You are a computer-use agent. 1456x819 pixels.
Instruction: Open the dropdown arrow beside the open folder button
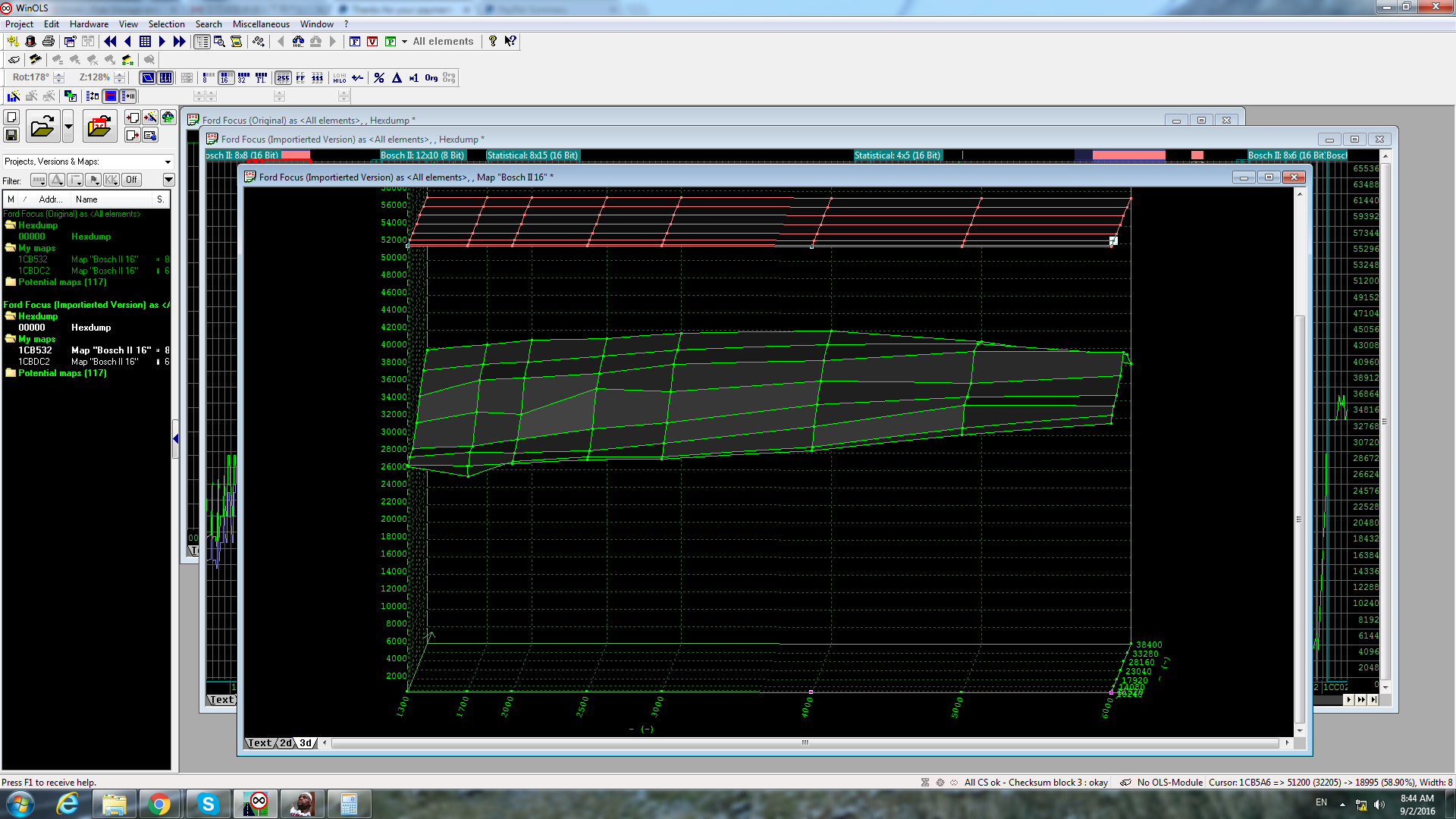click(68, 126)
